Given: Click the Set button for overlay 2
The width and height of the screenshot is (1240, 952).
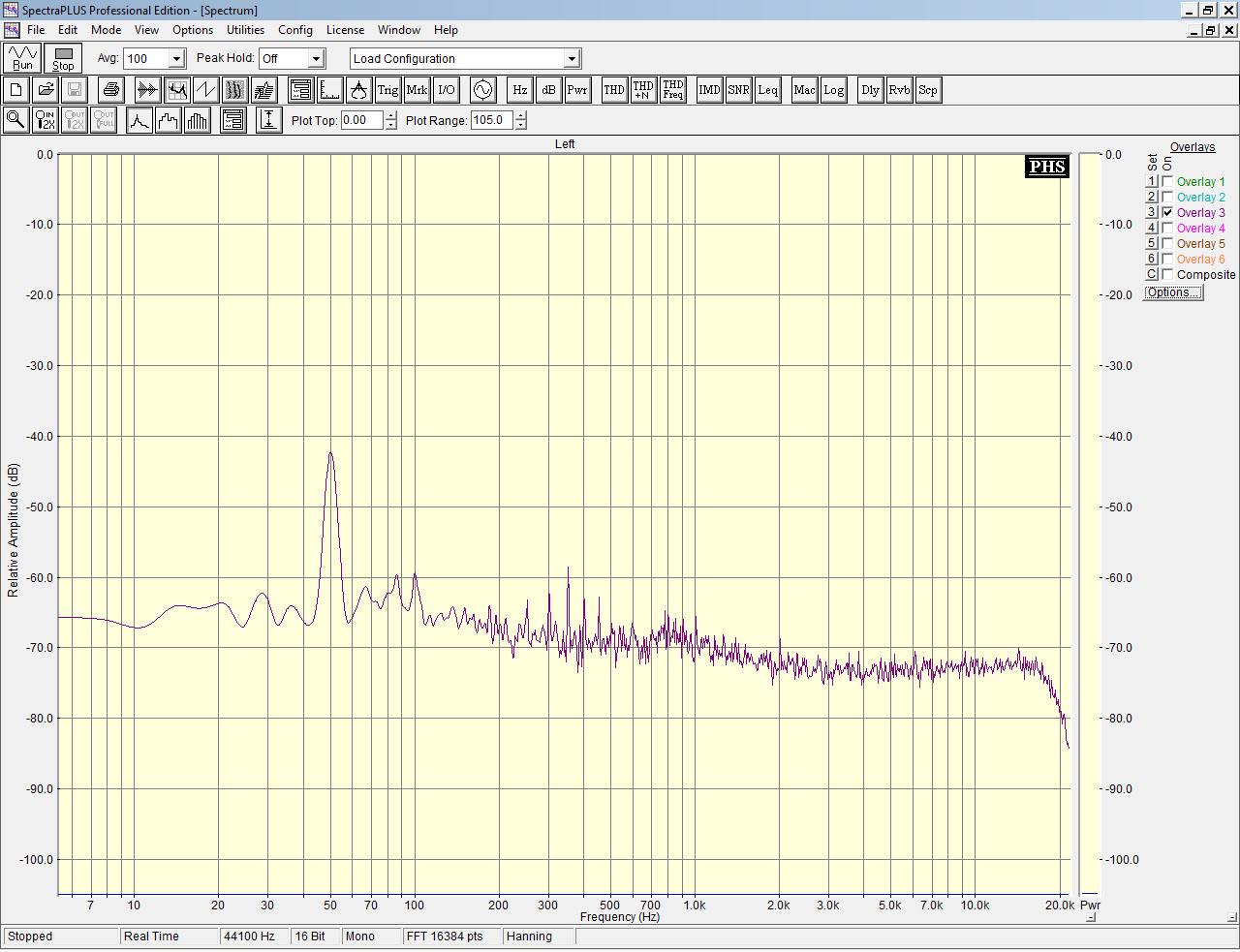Looking at the screenshot, I should 1152,197.
